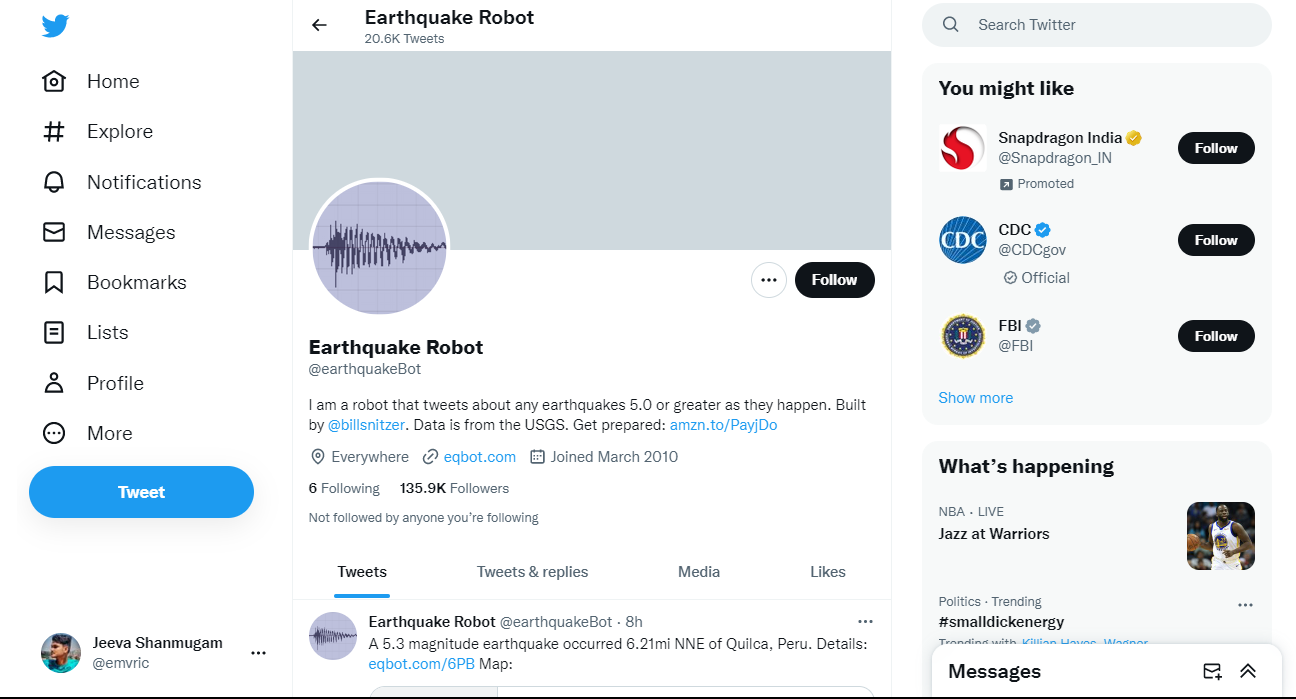
Task: Go back using the arrow icon
Action: tap(319, 25)
